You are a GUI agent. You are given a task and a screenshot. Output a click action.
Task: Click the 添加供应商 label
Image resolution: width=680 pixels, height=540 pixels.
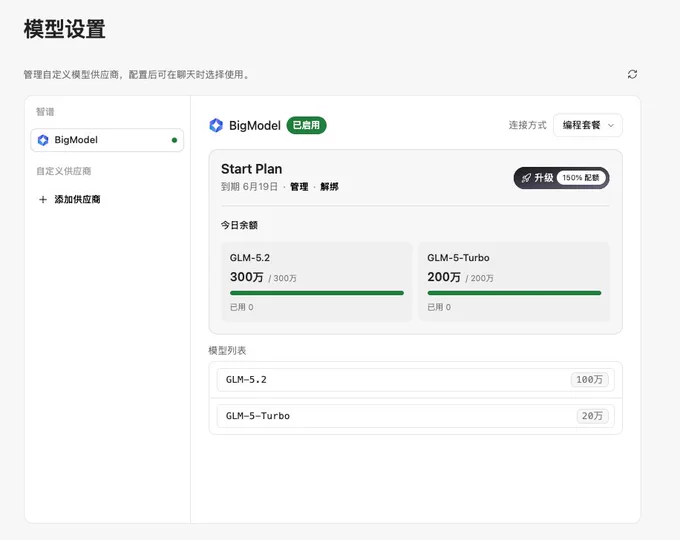pos(77,200)
